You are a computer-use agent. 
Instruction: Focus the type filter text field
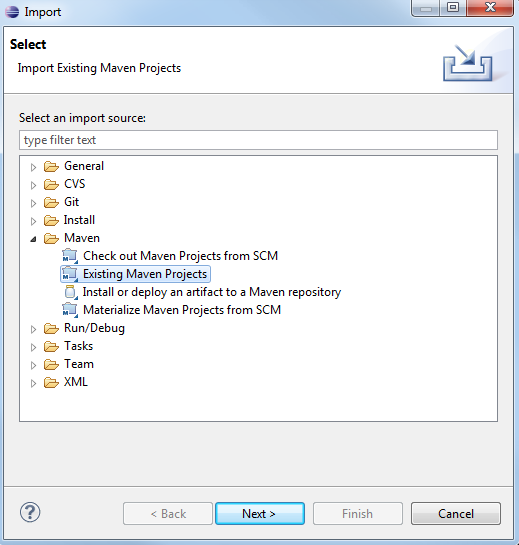pos(258,140)
